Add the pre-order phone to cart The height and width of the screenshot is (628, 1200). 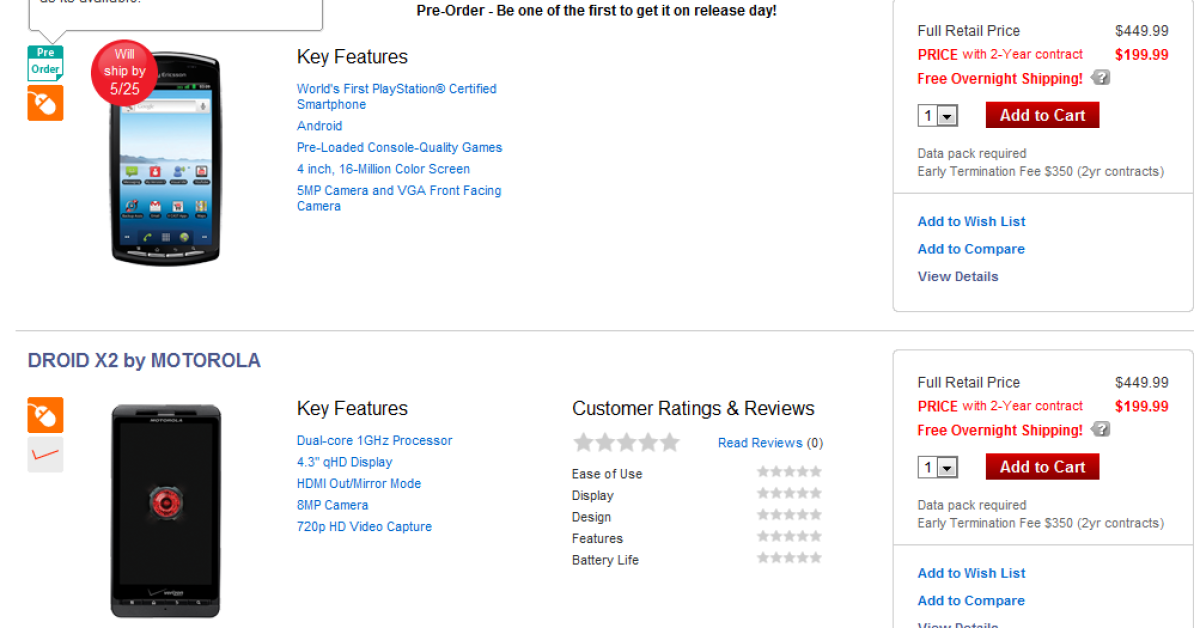(x=1042, y=115)
